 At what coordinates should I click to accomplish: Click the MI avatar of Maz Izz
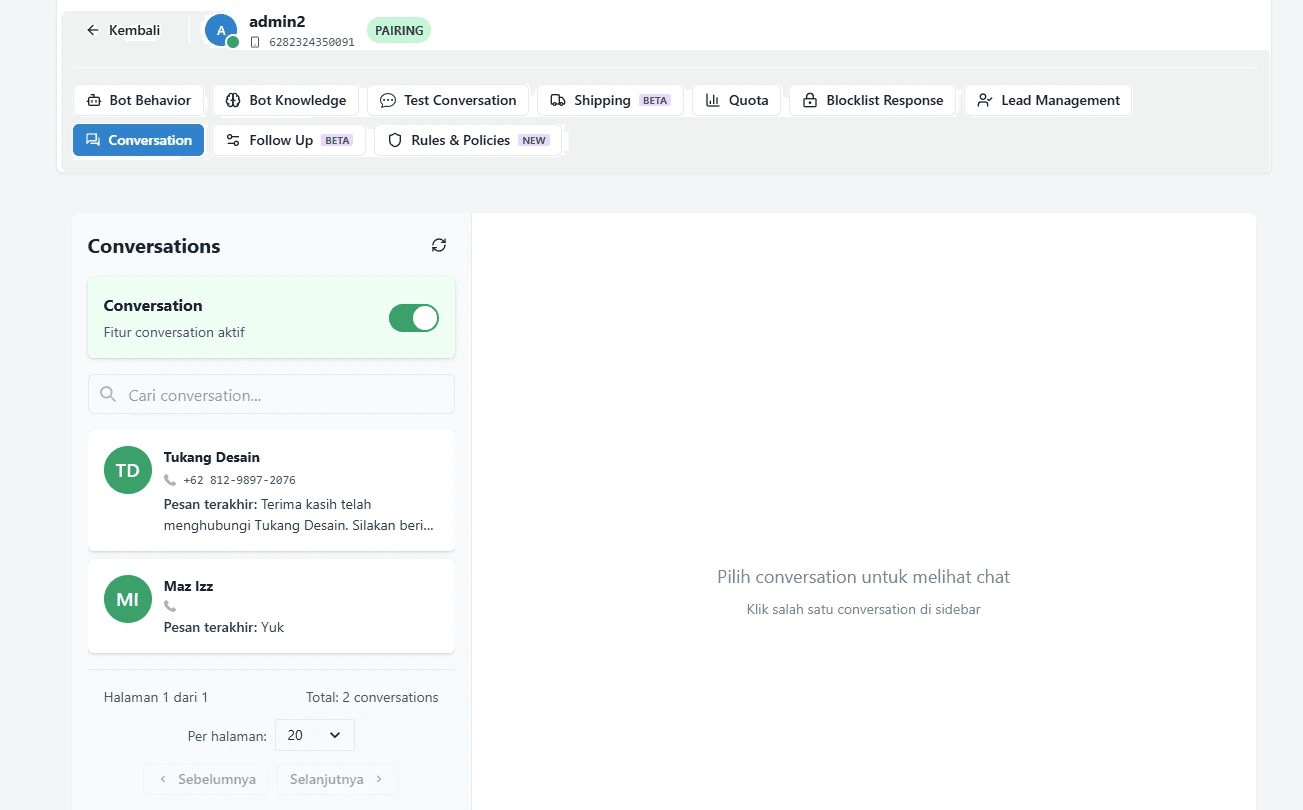(x=128, y=599)
